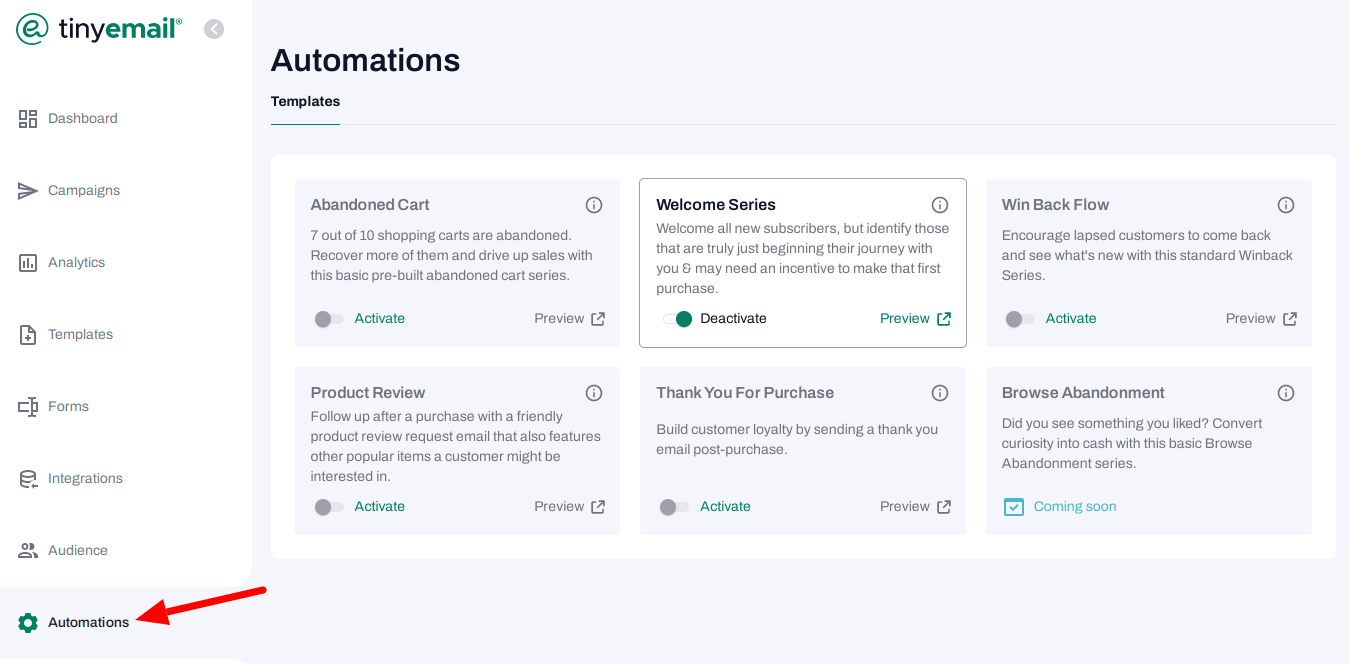
Task: Enable the Thank You For Purchase automation
Action: click(673, 506)
